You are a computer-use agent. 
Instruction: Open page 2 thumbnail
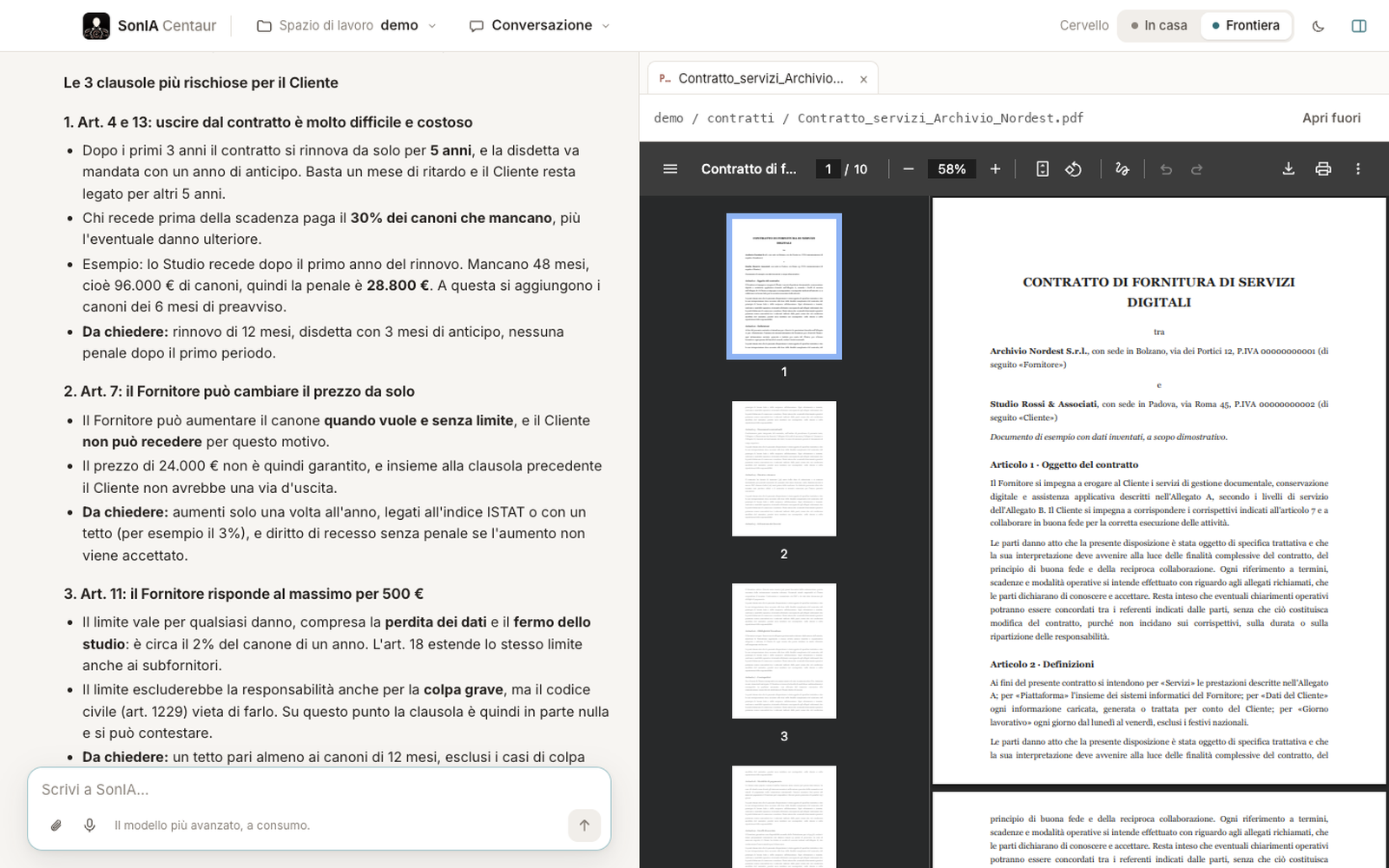(784, 469)
